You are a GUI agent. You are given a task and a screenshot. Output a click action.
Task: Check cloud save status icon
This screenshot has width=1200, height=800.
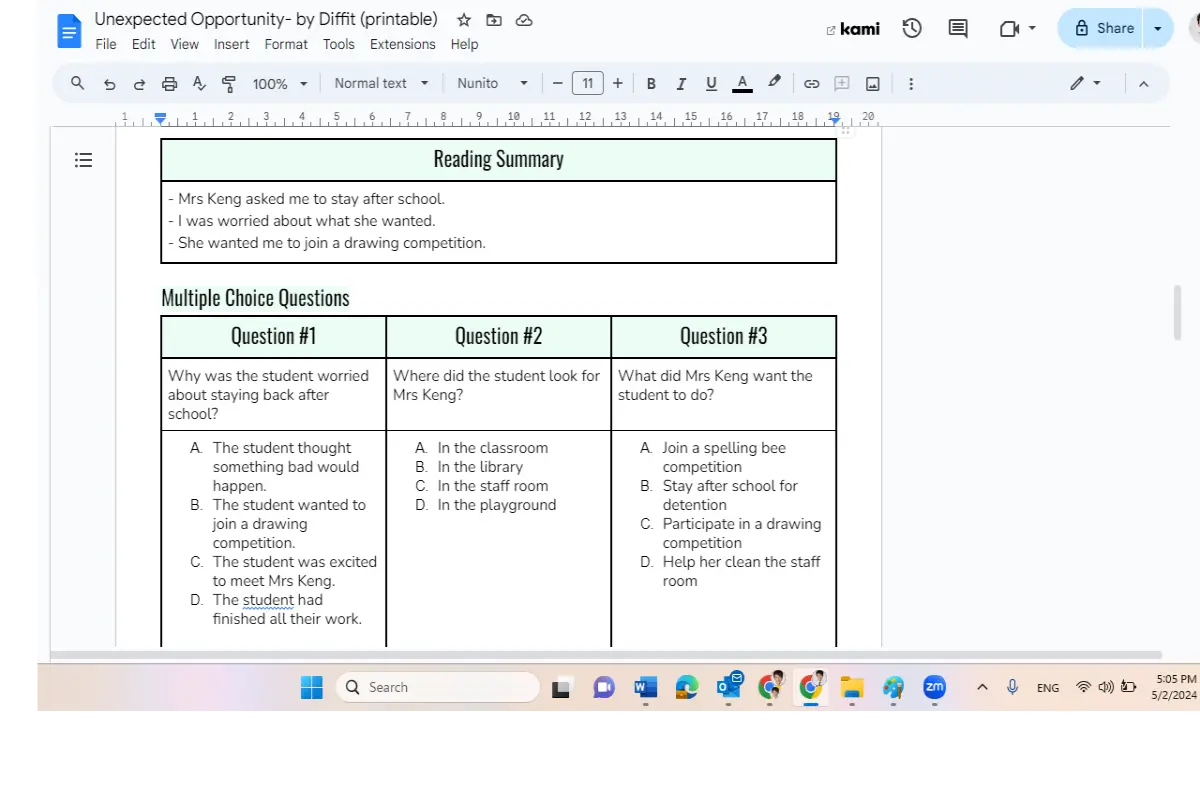pos(524,20)
